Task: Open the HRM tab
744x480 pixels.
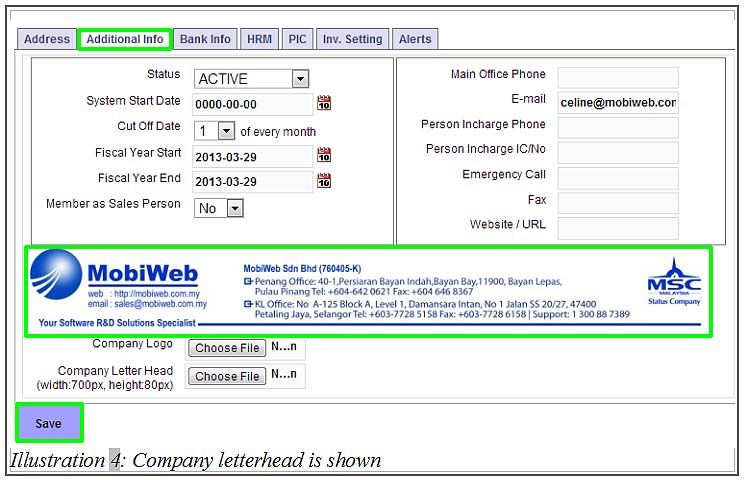Action: [260, 39]
